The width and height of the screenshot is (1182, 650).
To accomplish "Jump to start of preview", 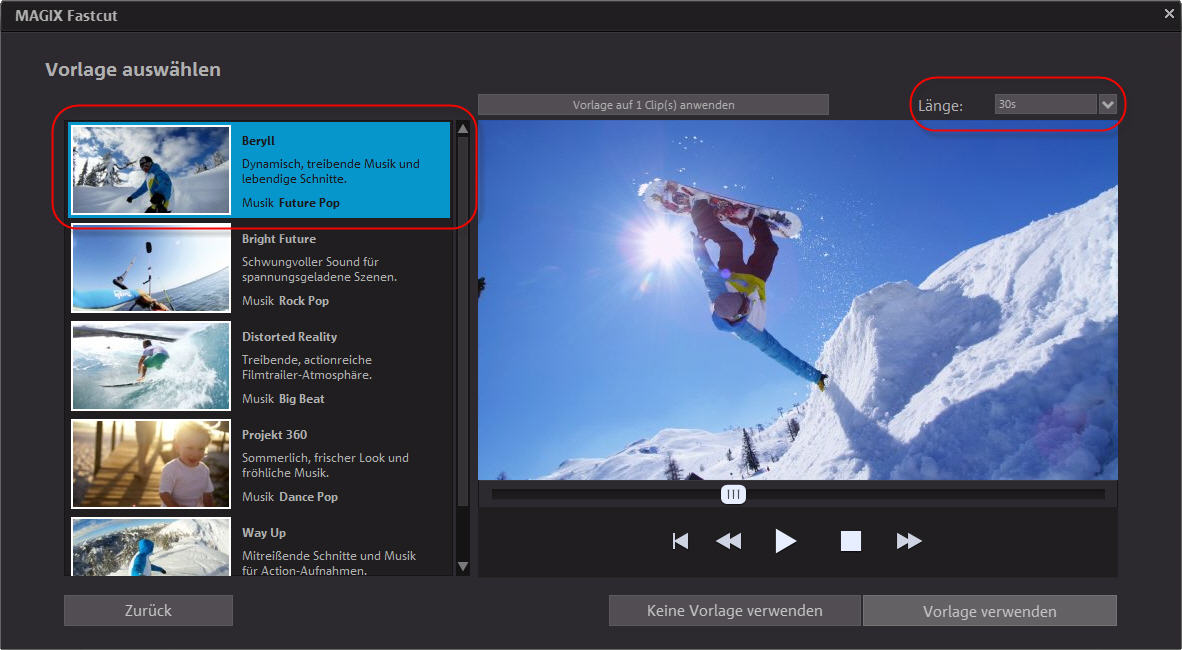I will point(680,541).
